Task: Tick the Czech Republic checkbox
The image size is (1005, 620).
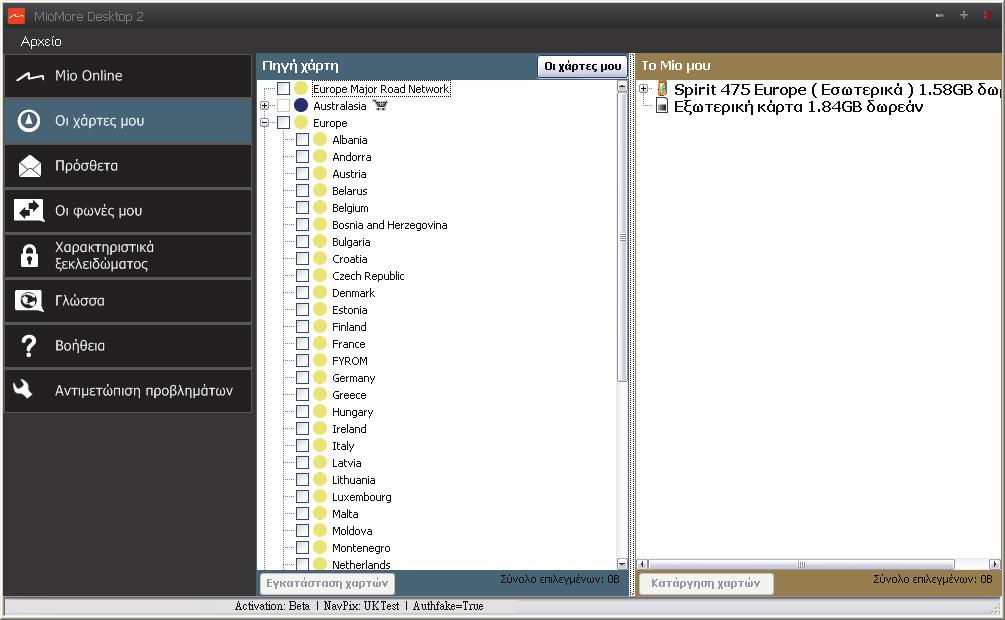Action: pyautogui.click(x=303, y=275)
